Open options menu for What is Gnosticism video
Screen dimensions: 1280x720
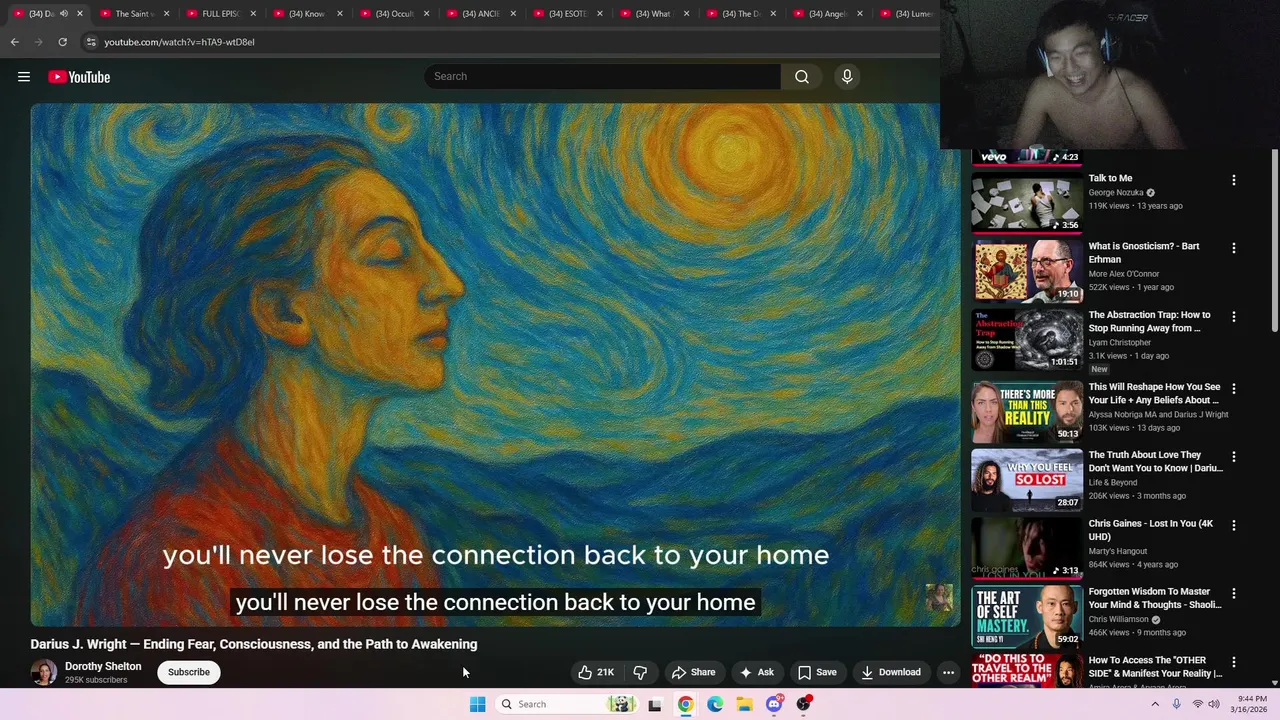click(x=1233, y=248)
